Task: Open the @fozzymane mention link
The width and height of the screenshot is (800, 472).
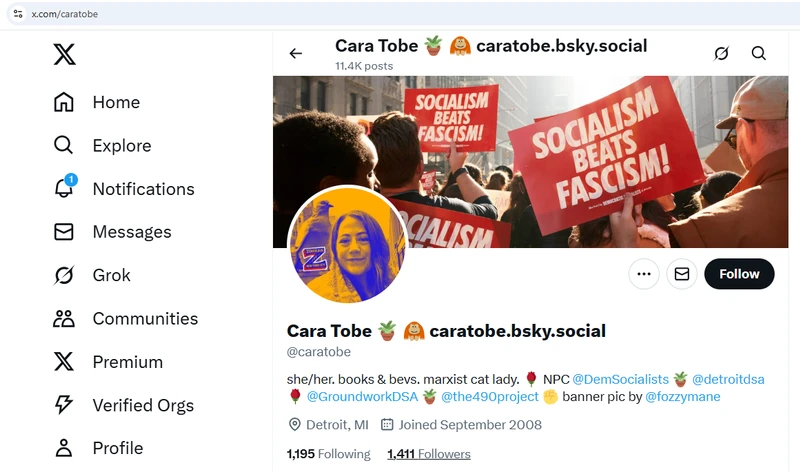Action: click(x=682, y=397)
